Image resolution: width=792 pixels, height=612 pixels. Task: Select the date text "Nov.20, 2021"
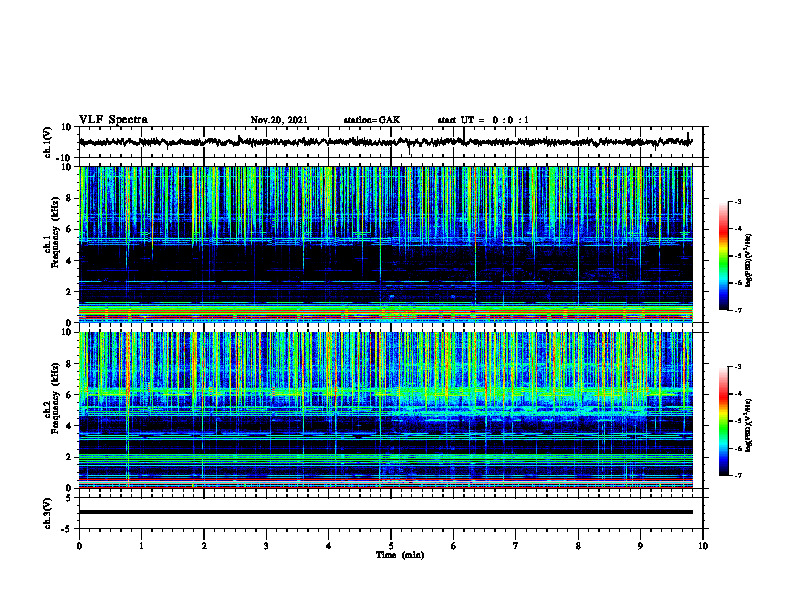click(x=279, y=120)
